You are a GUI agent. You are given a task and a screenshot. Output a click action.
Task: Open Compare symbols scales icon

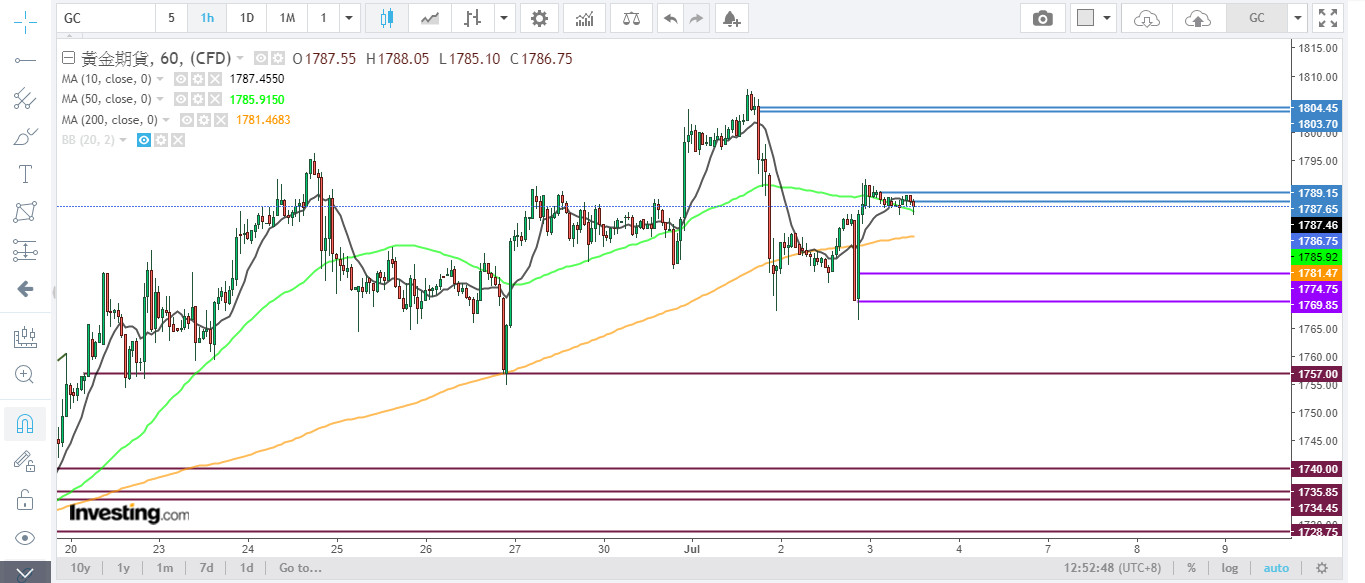(631, 18)
